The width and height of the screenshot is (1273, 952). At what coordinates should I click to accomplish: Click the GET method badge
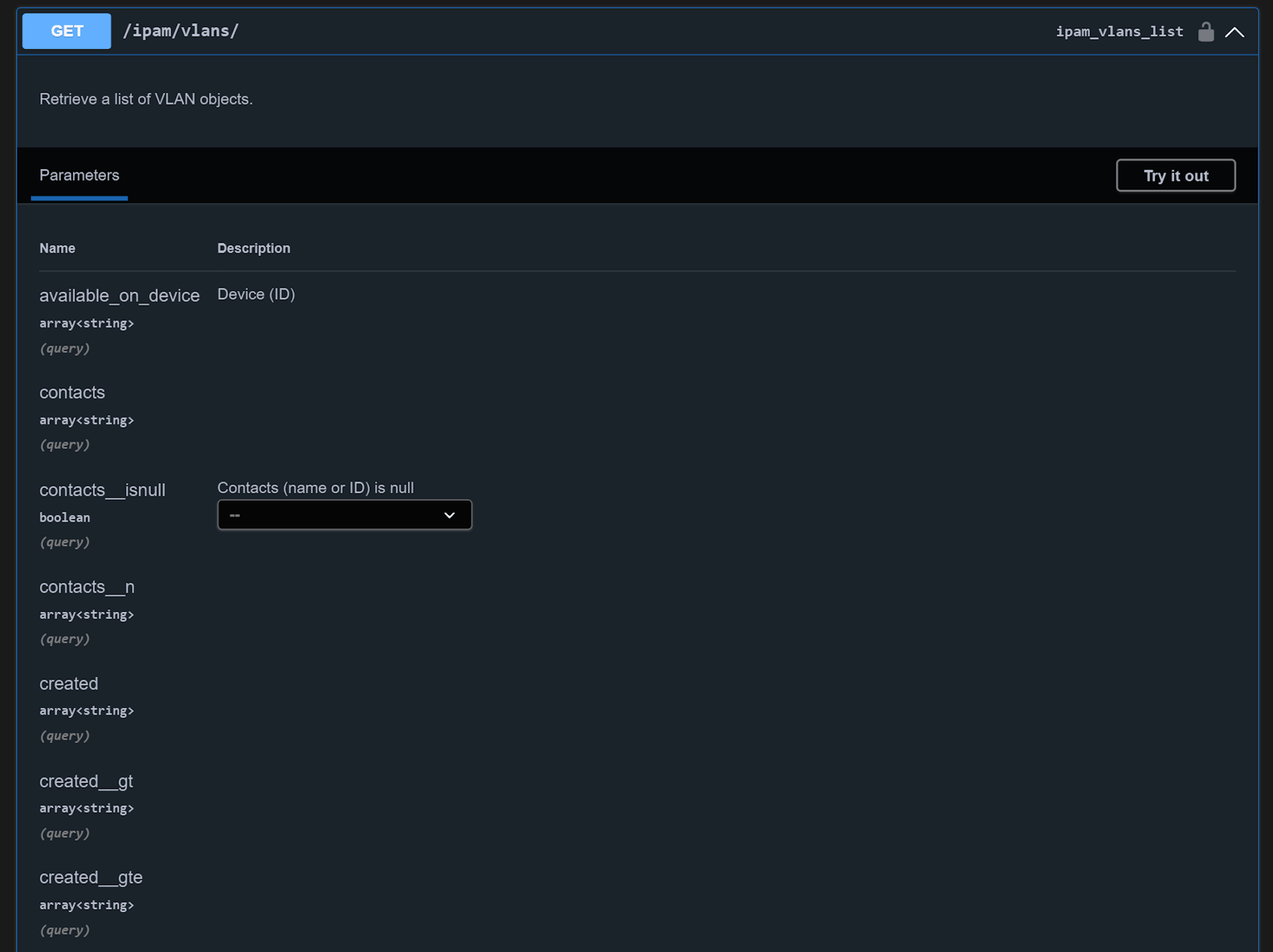click(66, 31)
